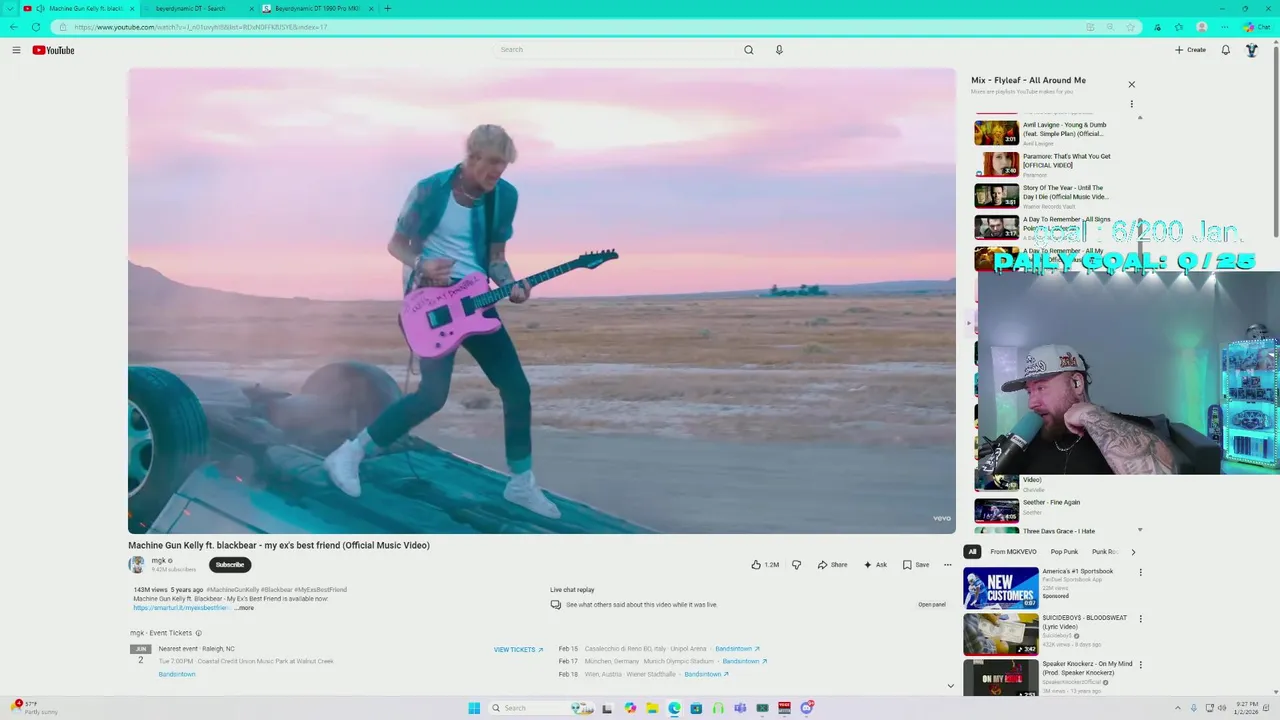
Task: Open YouTube notifications bell
Action: coord(1226,50)
